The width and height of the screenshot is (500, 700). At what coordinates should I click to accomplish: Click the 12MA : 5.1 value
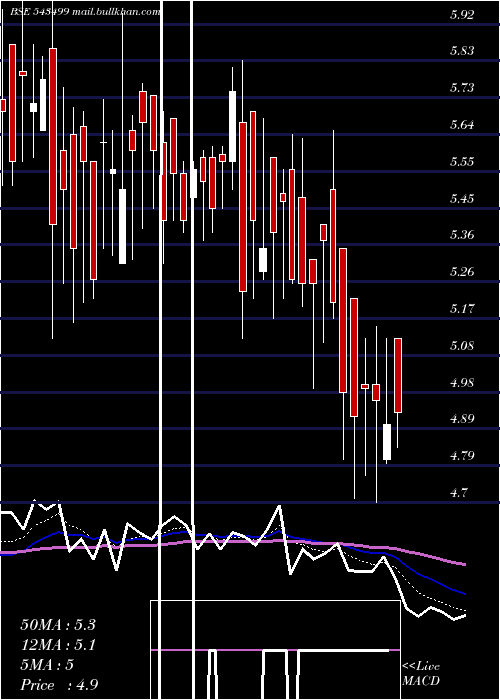[x=58, y=645]
